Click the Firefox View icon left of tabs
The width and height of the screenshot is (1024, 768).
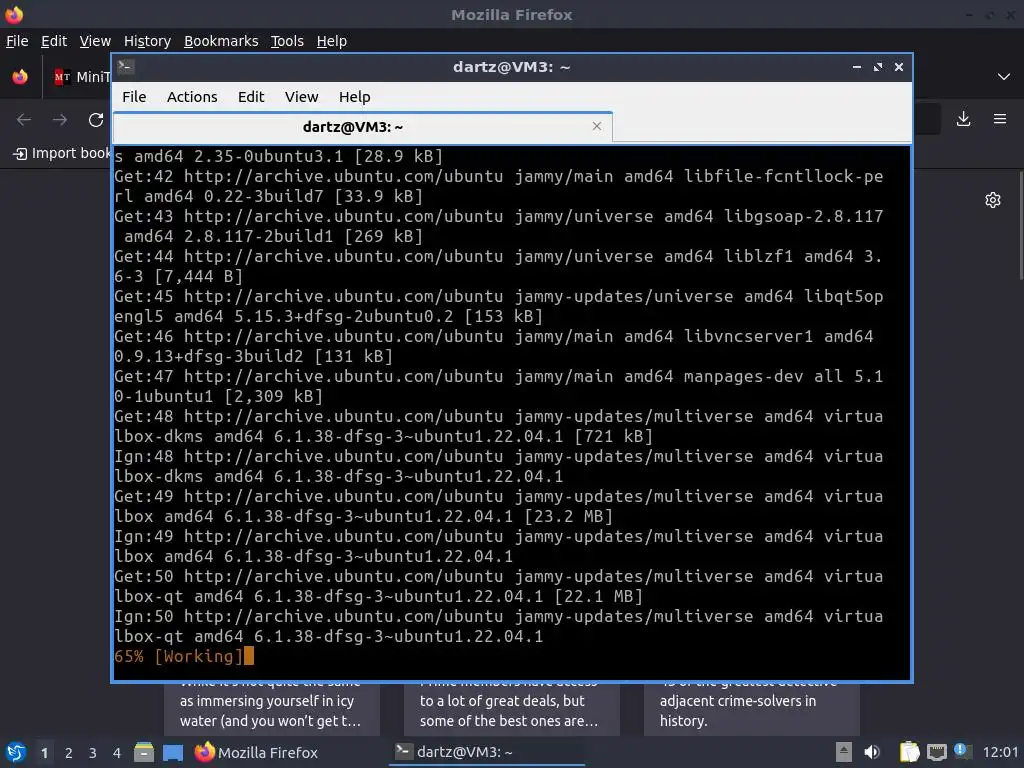(x=20, y=77)
